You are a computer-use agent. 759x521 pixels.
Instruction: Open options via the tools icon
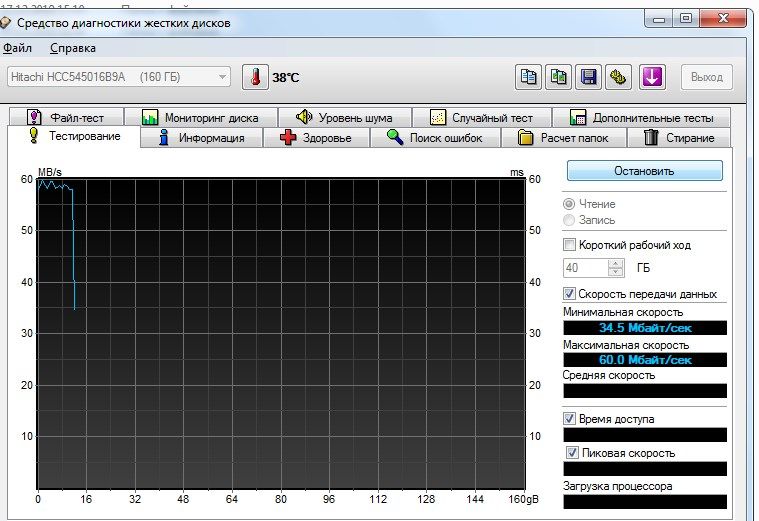(618, 77)
